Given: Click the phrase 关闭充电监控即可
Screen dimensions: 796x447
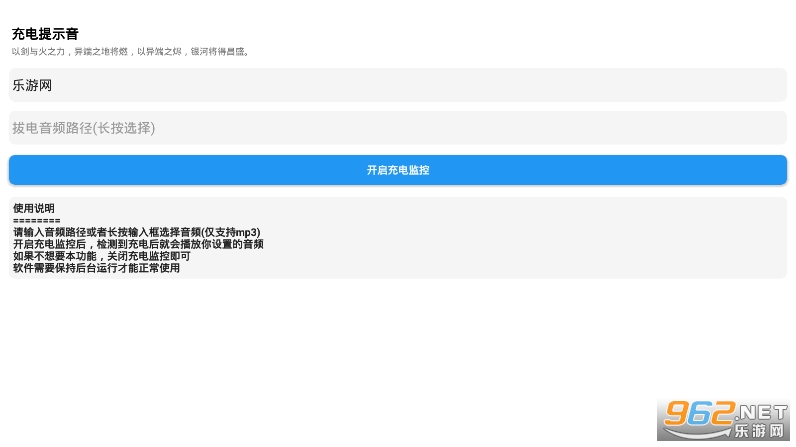Looking at the screenshot, I should point(149,256).
